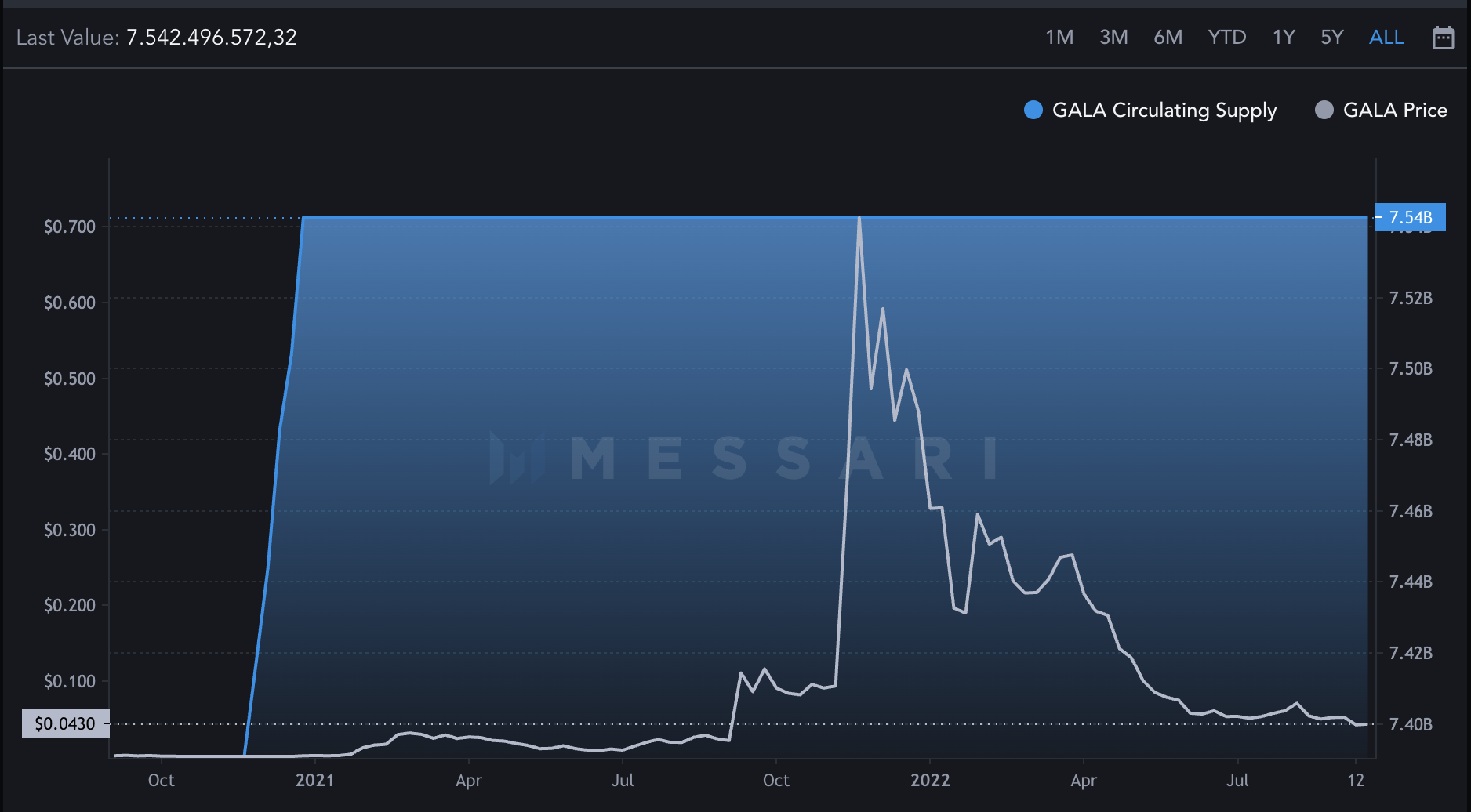Click the 2021 label on time axis
Screen dimensions: 1471x812
(x=314, y=780)
